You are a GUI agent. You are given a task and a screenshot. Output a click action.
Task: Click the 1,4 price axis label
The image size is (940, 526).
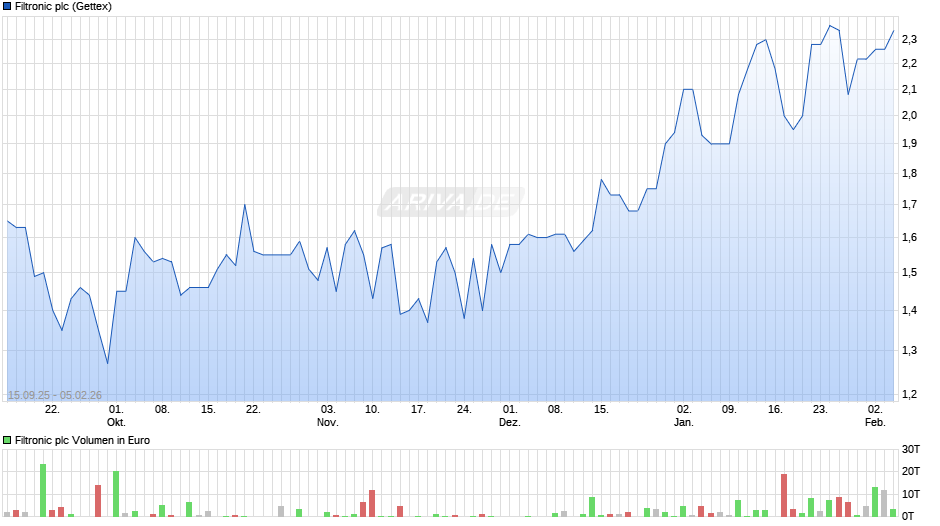coord(909,311)
